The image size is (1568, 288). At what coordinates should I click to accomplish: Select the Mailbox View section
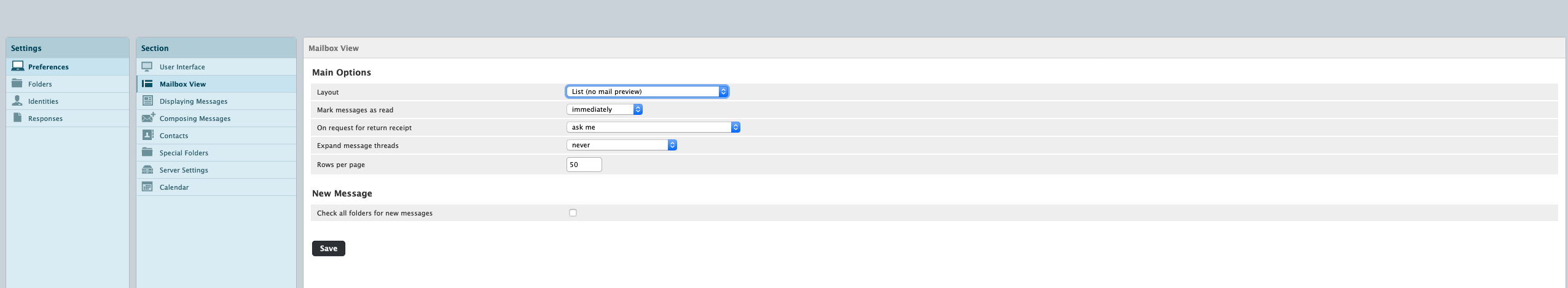point(182,84)
